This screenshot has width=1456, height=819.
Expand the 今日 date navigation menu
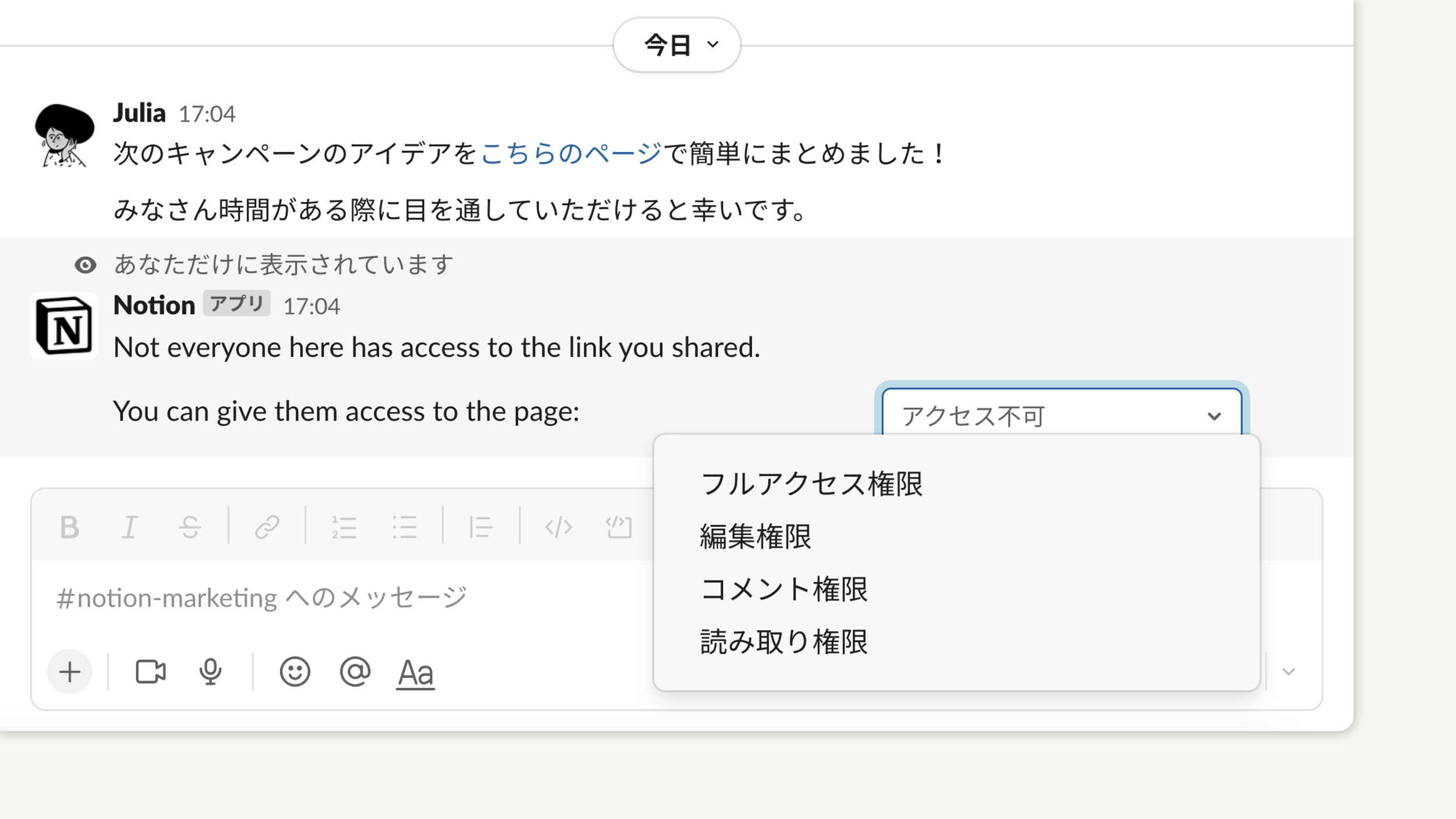(x=677, y=44)
